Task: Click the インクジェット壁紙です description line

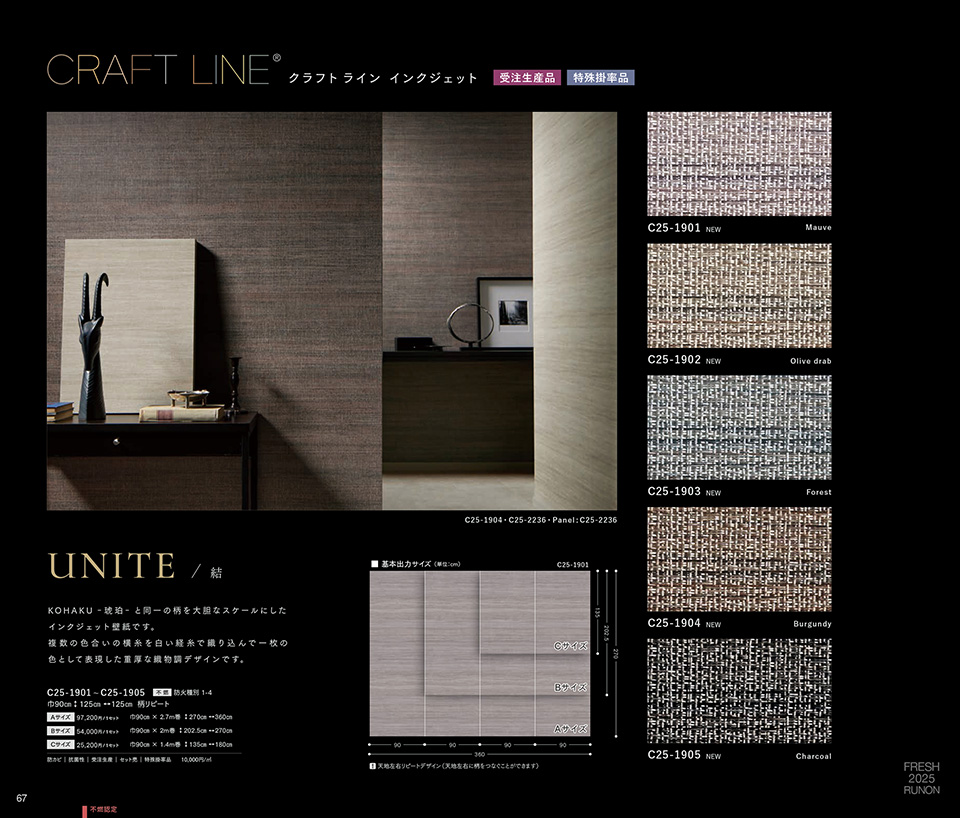Action: pyautogui.click(x=103, y=627)
